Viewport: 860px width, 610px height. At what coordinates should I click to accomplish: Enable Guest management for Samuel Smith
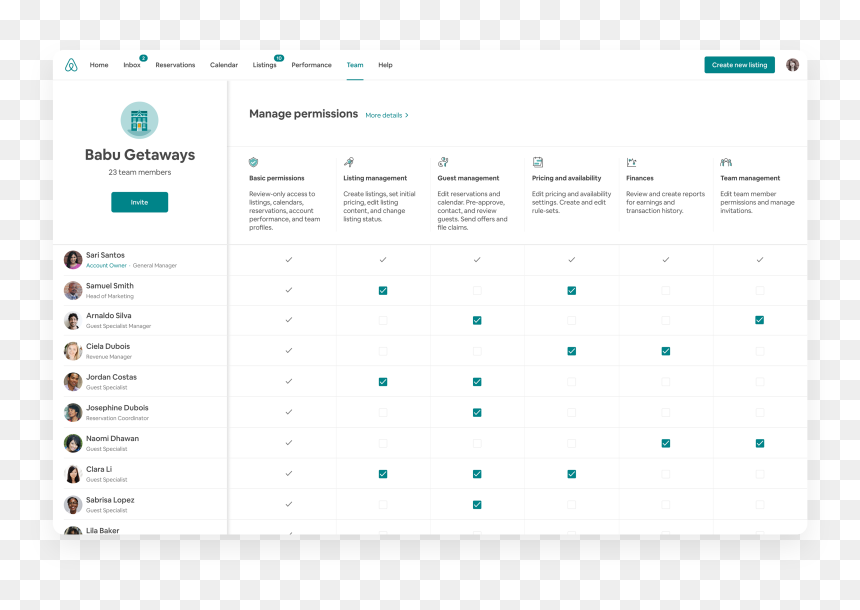pyautogui.click(x=477, y=291)
